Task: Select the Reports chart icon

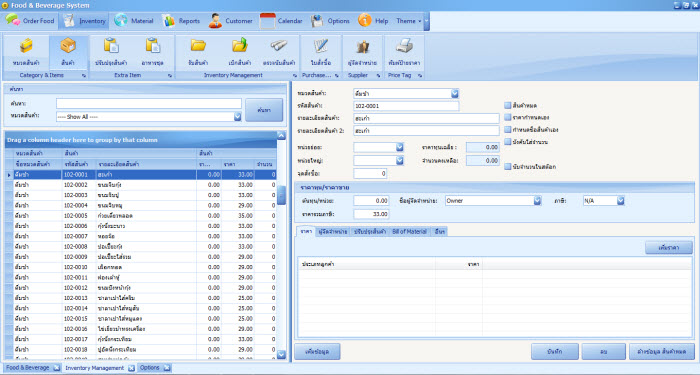Action: coord(169,21)
